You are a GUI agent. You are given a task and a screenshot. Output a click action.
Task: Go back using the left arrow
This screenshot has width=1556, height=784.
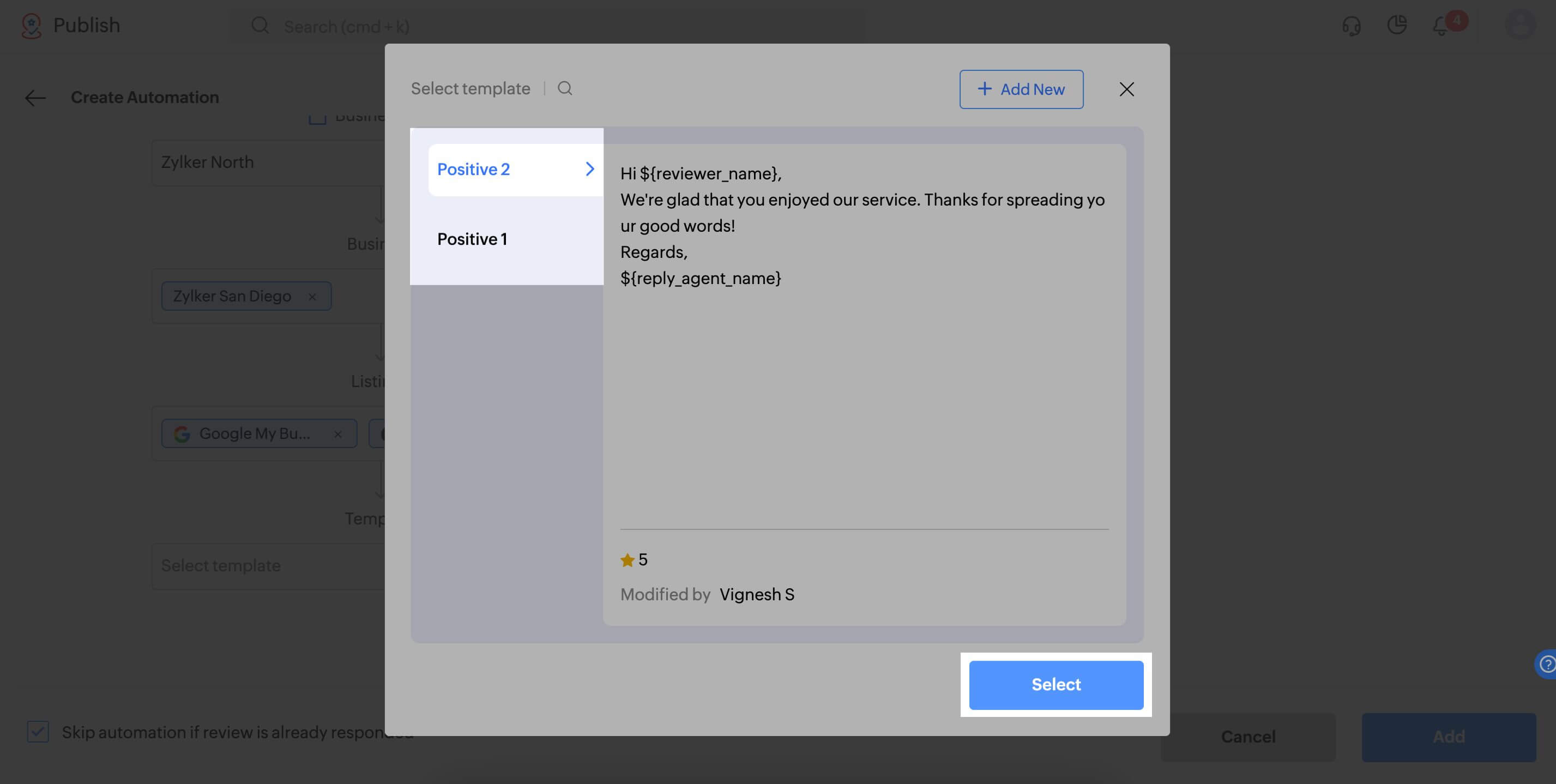pos(35,97)
